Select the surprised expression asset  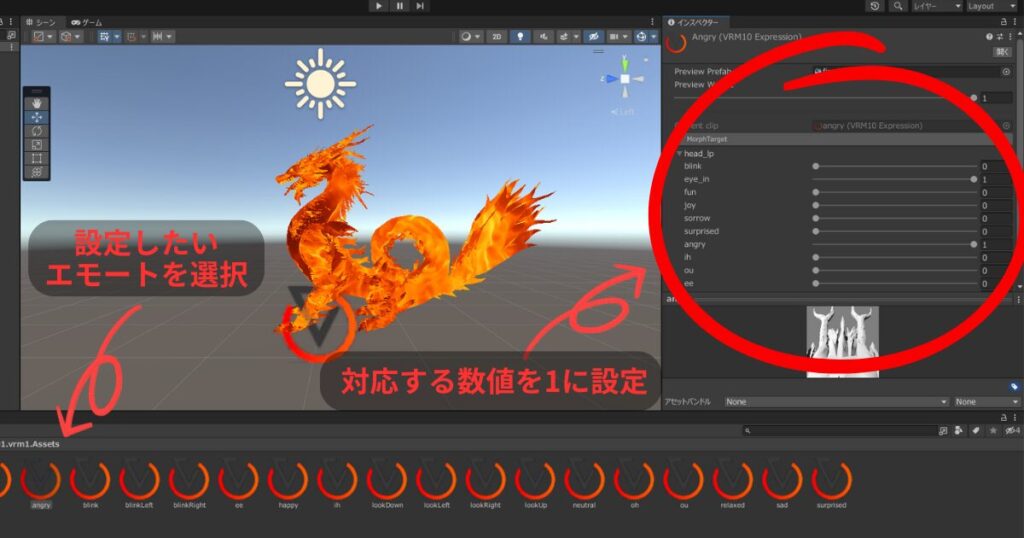coord(831,484)
